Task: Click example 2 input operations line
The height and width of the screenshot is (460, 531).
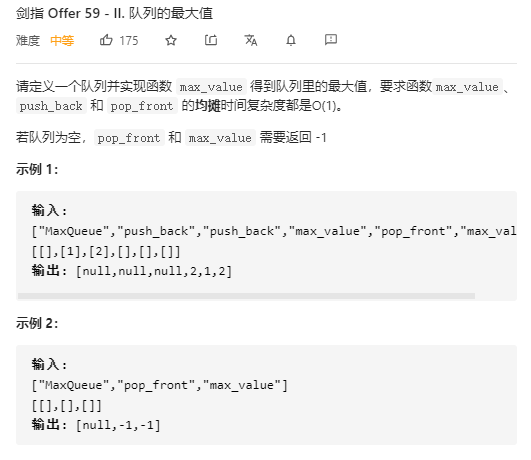Action: point(160,385)
